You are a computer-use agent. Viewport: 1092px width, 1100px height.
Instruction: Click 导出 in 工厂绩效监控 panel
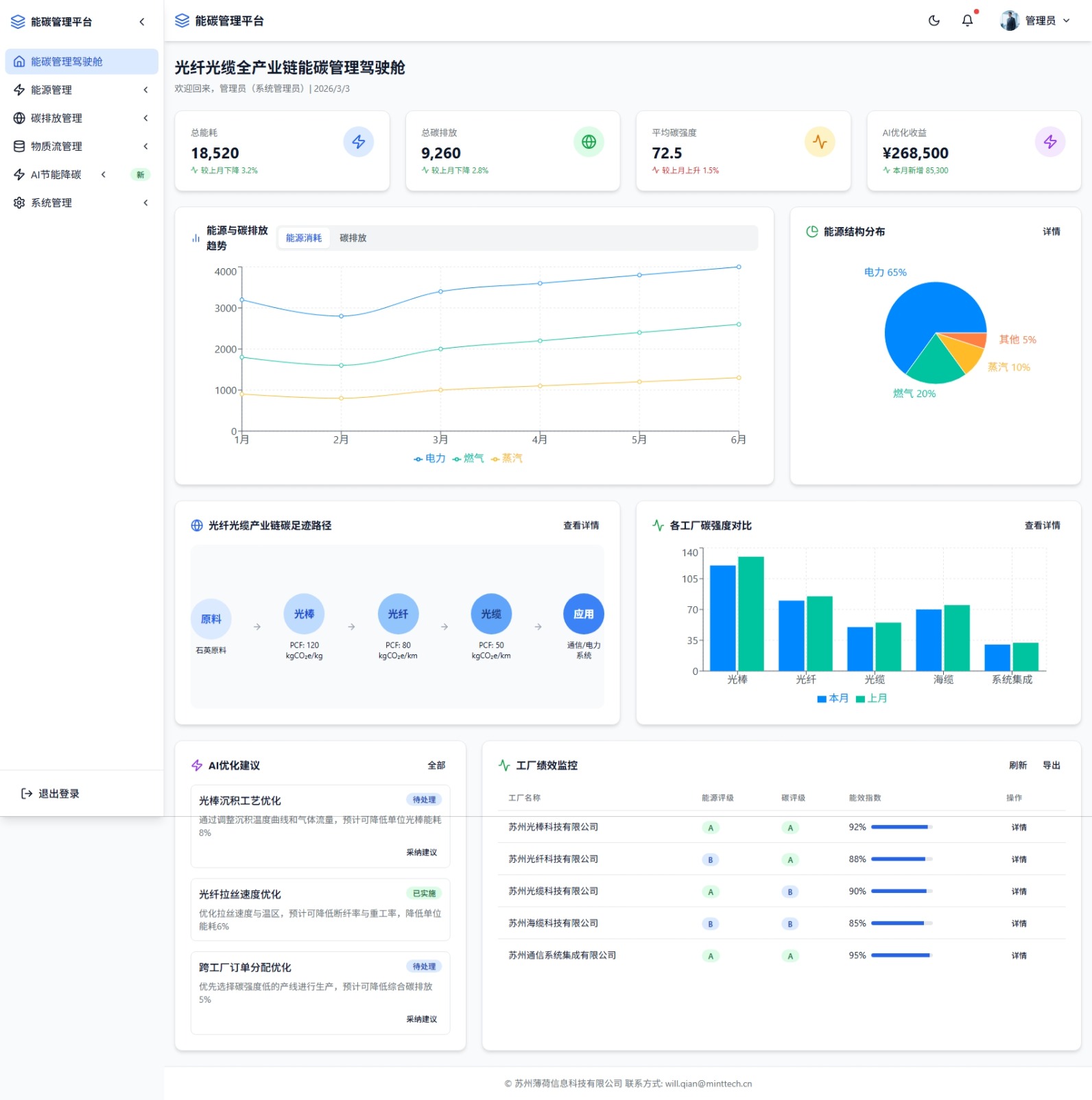point(1051,765)
